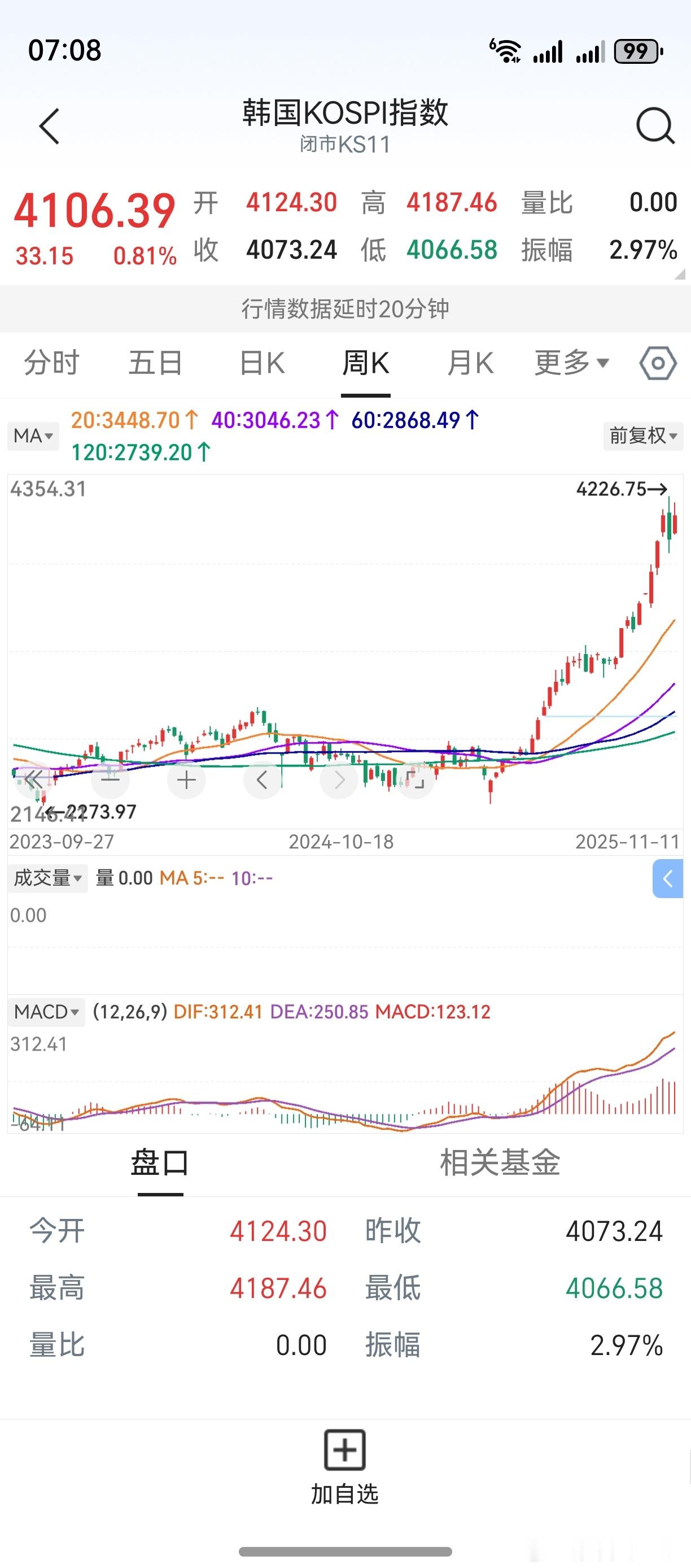Viewport: 691px width, 1568px height.
Task: Tap the date label 2023-09-27
Action: [62, 842]
